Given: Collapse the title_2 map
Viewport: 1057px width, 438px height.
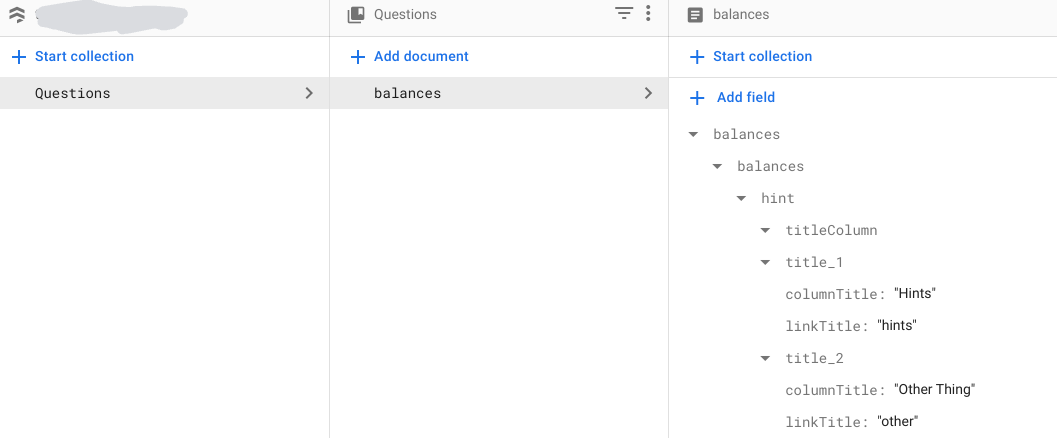Looking at the screenshot, I should 765,358.
